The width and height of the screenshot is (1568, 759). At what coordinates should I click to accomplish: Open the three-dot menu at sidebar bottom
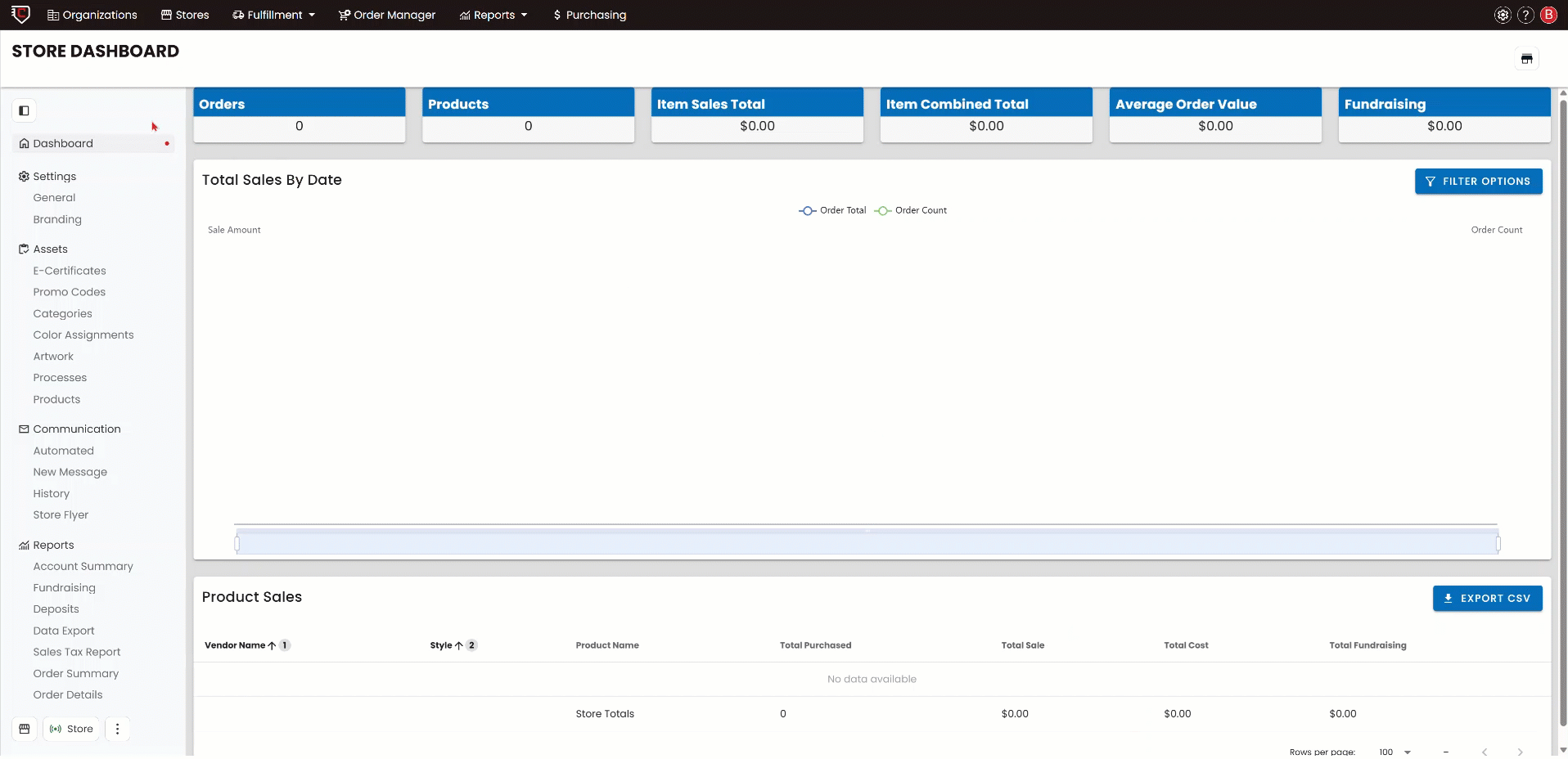pos(117,729)
